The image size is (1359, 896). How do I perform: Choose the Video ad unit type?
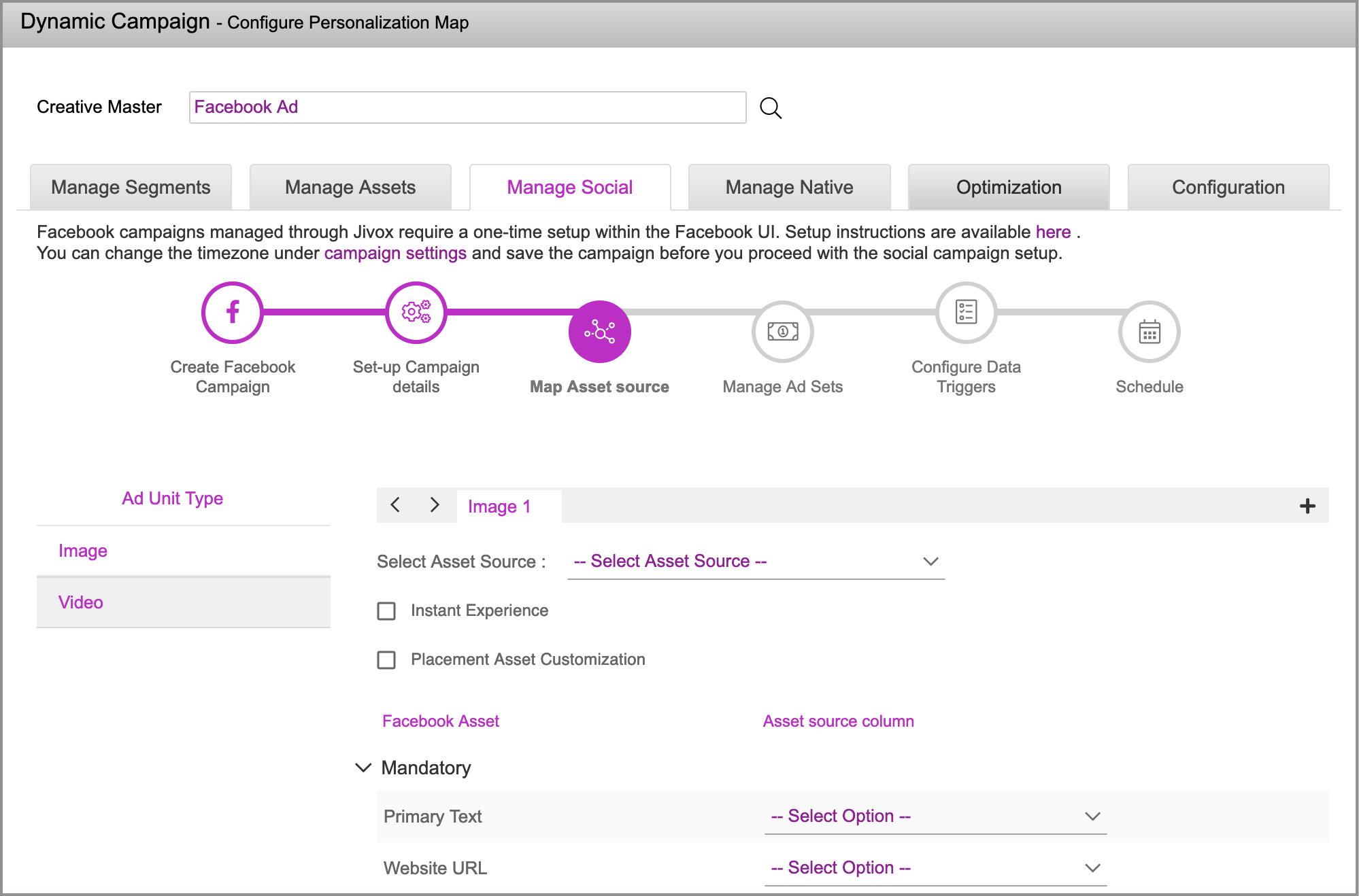tap(184, 602)
